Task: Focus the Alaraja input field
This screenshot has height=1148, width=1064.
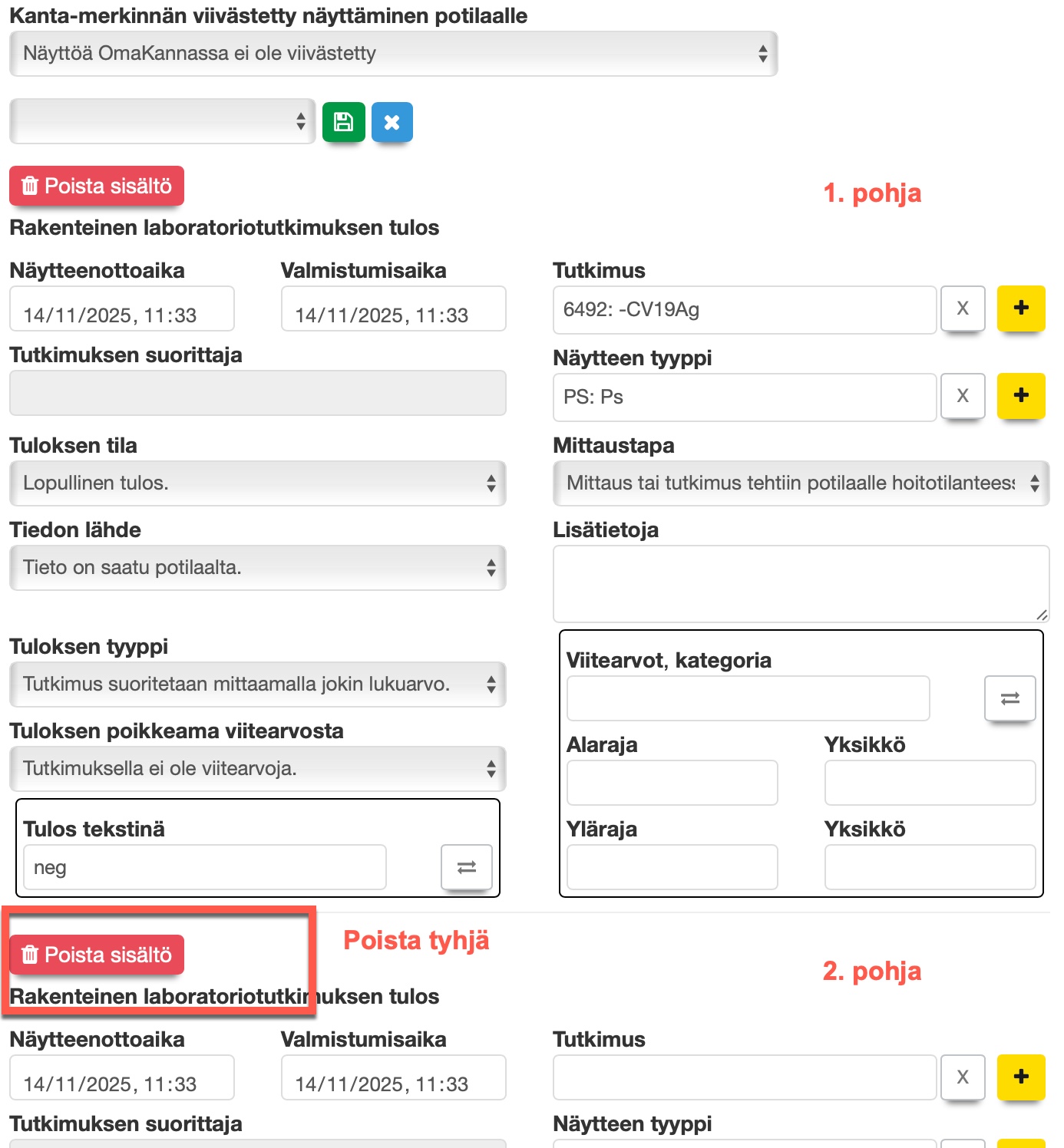Action: tap(672, 783)
